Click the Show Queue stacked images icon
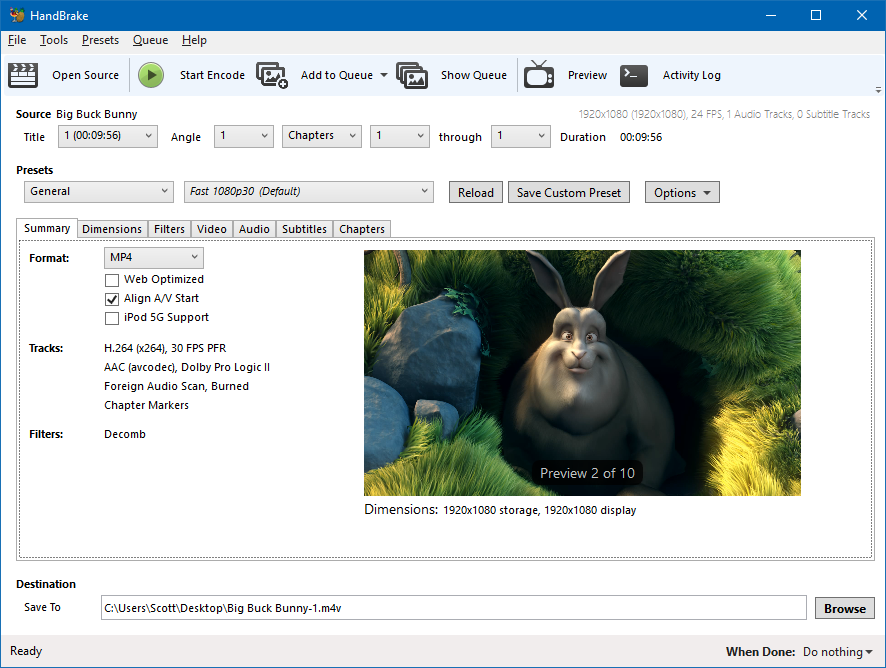886x668 pixels. [x=412, y=75]
